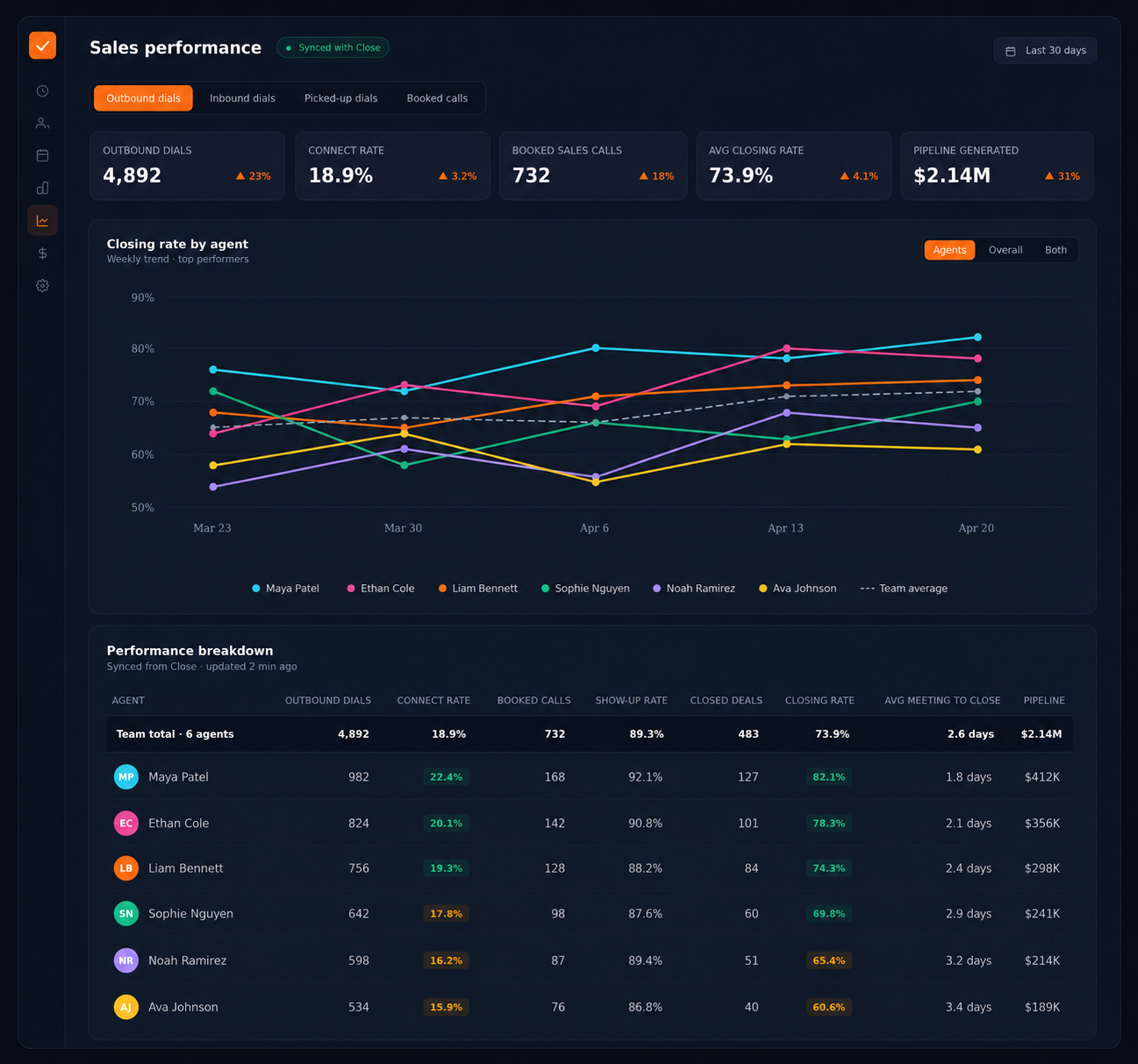Toggle Noah Ramirez series in chart legend
The height and width of the screenshot is (1064, 1138).
pos(694,589)
